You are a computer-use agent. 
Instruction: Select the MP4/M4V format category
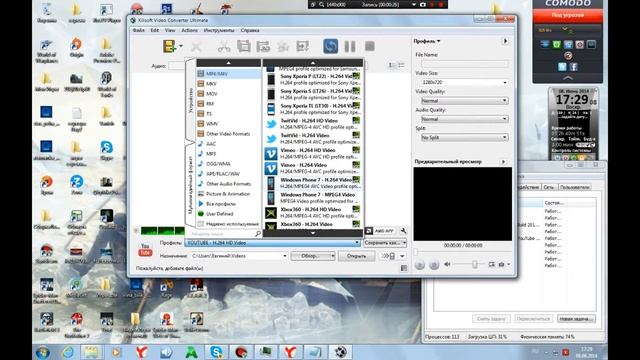[229, 73]
